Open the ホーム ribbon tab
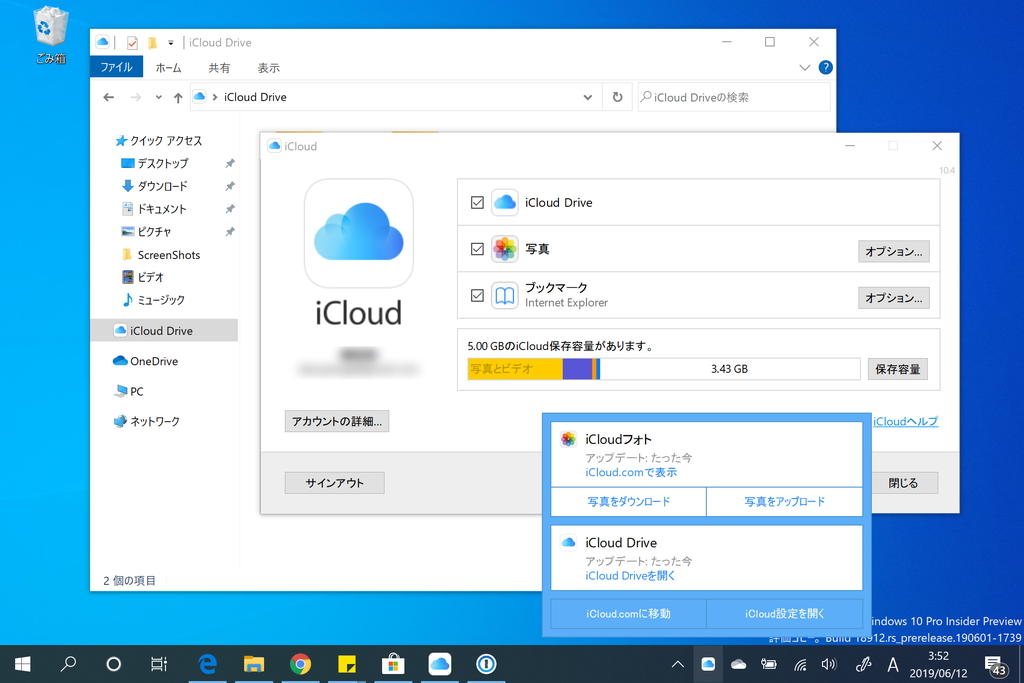The image size is (1024, 683). pyautogui.click(x=168, y=67)
